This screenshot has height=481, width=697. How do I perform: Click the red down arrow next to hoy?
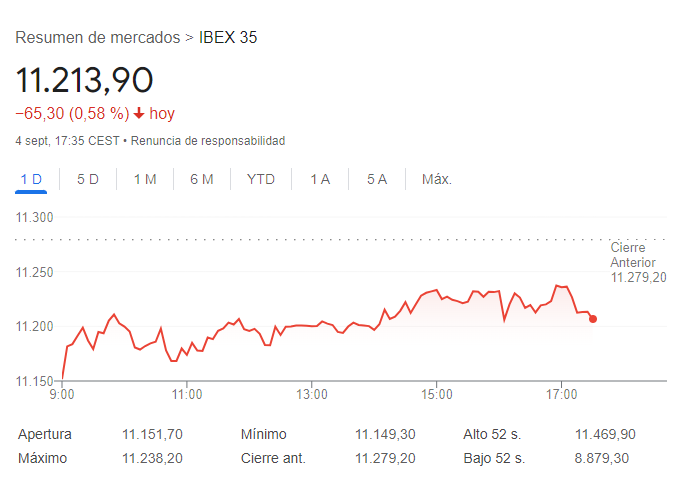[x=138, y=114]
